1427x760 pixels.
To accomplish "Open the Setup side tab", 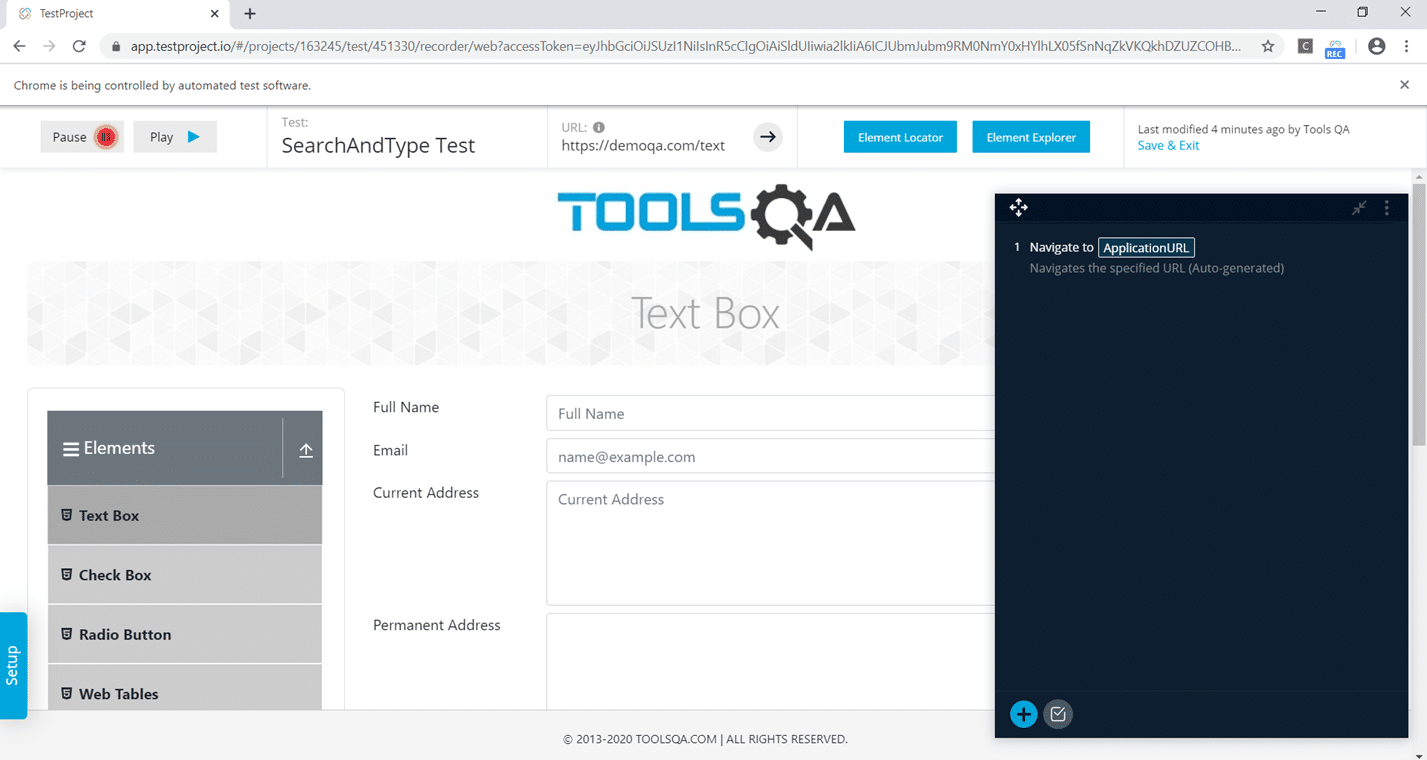I will (13, 665).
